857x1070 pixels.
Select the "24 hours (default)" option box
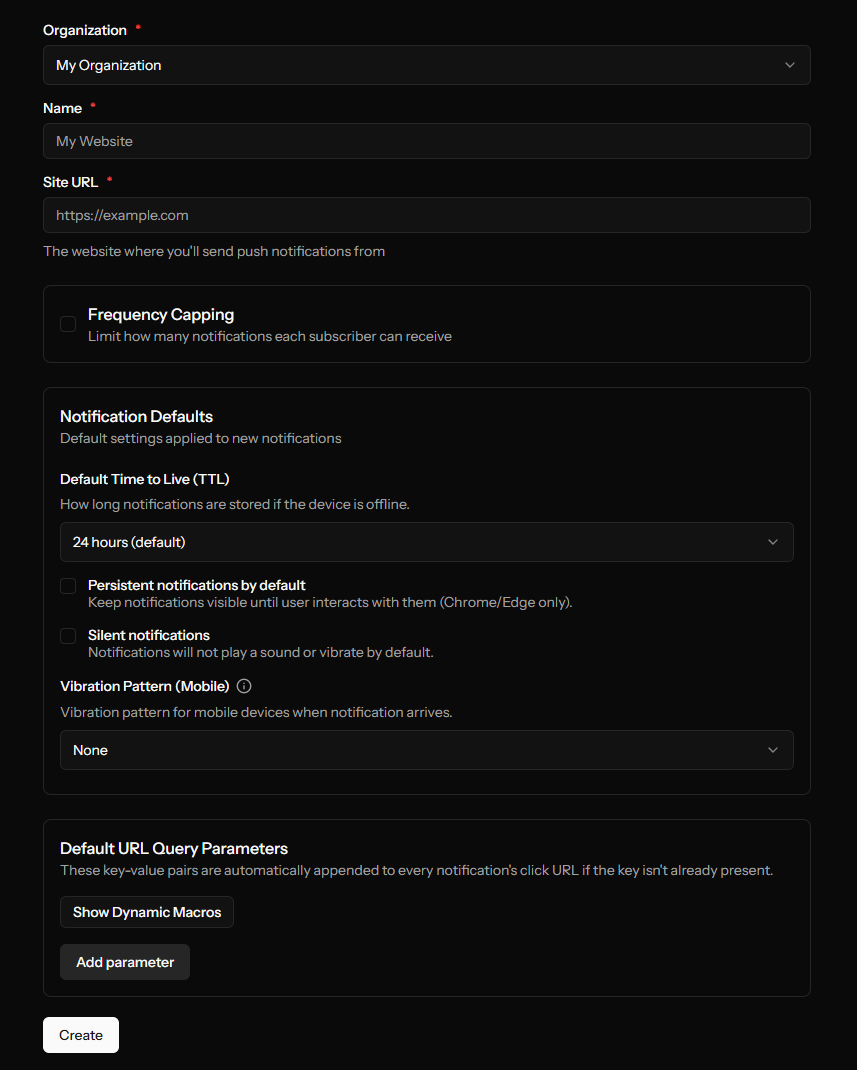(426, 541)
